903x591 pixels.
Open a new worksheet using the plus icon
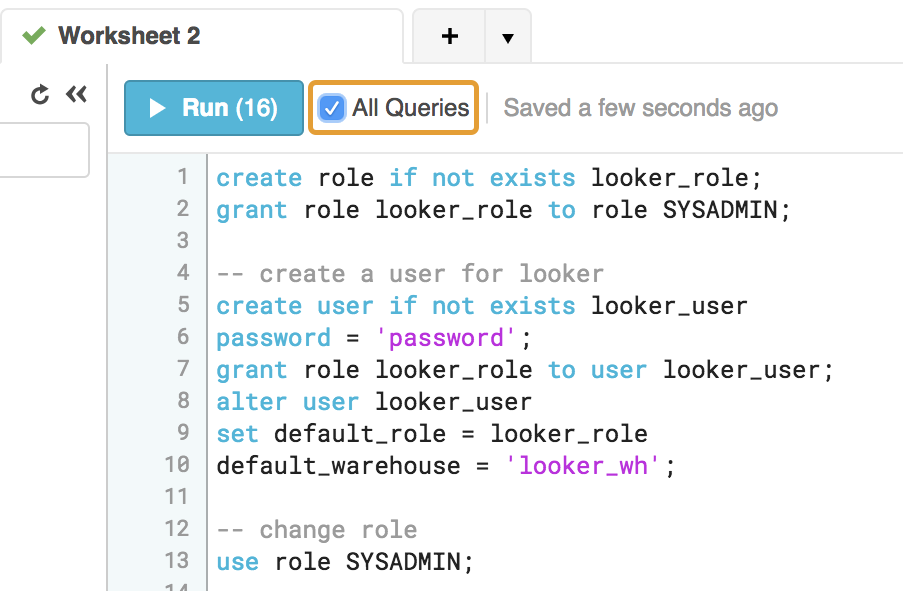448,36
